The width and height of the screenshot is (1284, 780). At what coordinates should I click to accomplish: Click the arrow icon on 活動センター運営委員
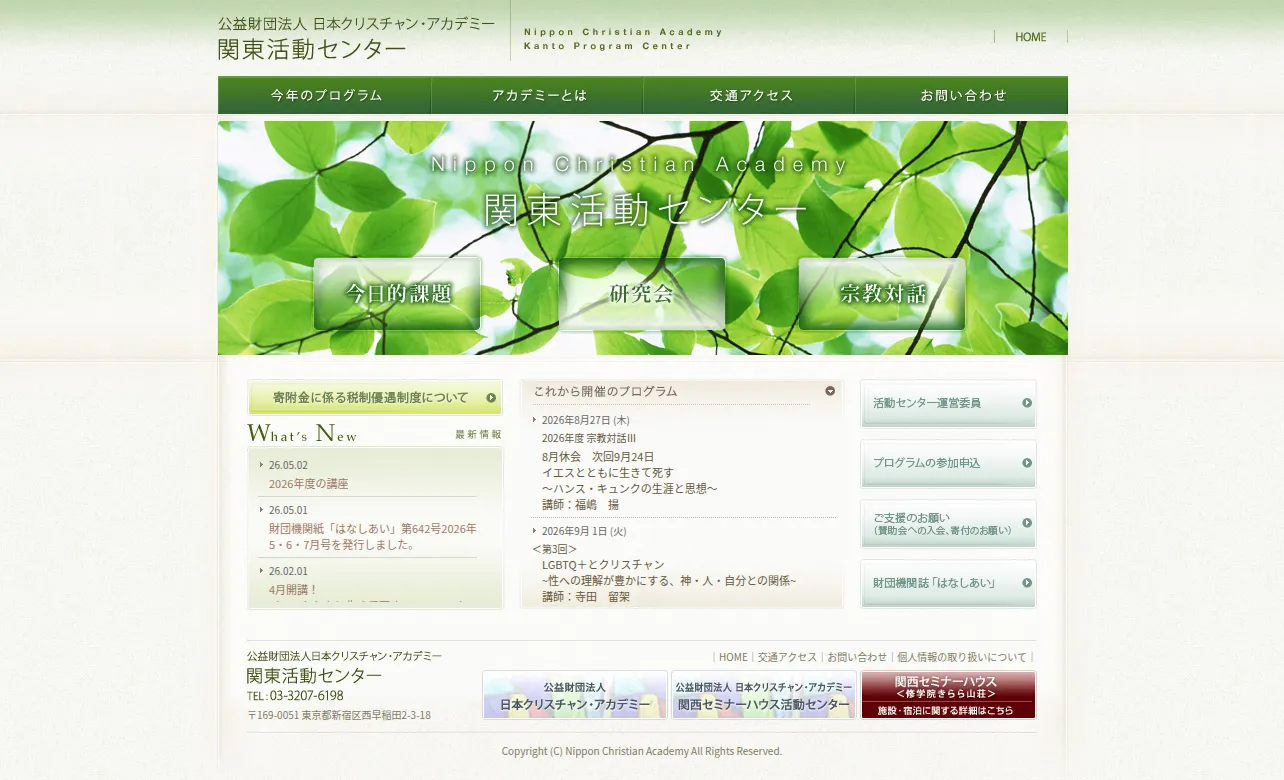(x=1027, y=403)
